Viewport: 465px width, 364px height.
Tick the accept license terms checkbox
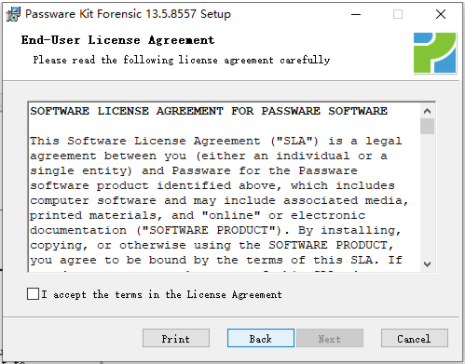click(33, 294)
